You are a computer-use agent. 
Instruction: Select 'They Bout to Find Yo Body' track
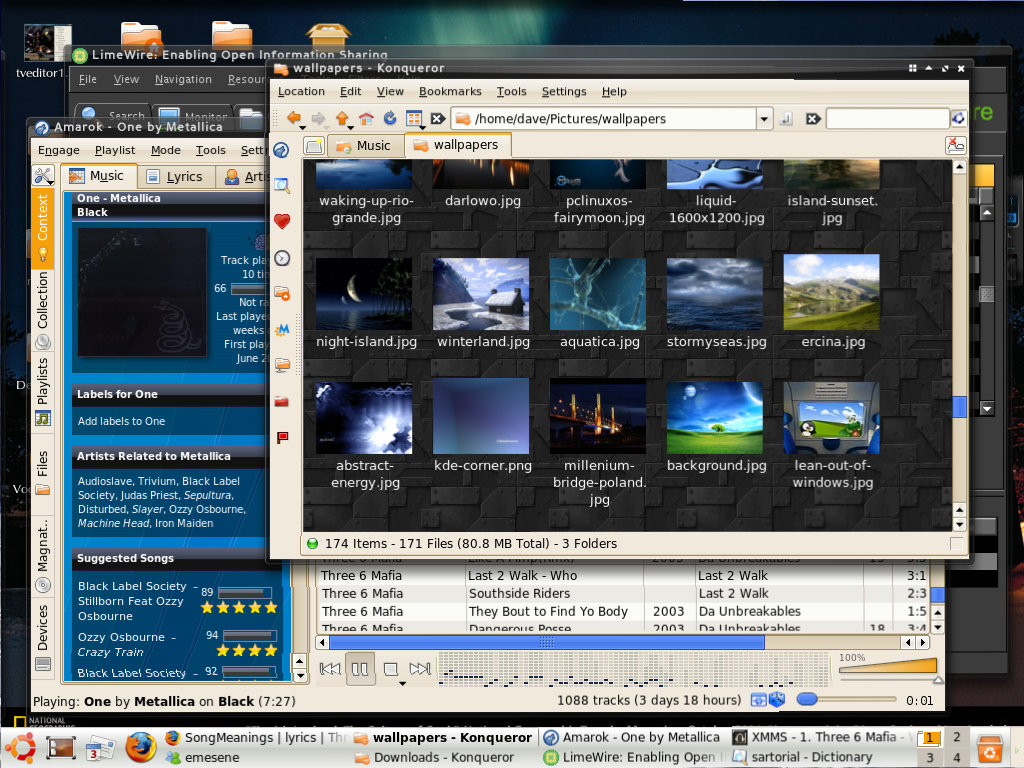coord(548,611)
